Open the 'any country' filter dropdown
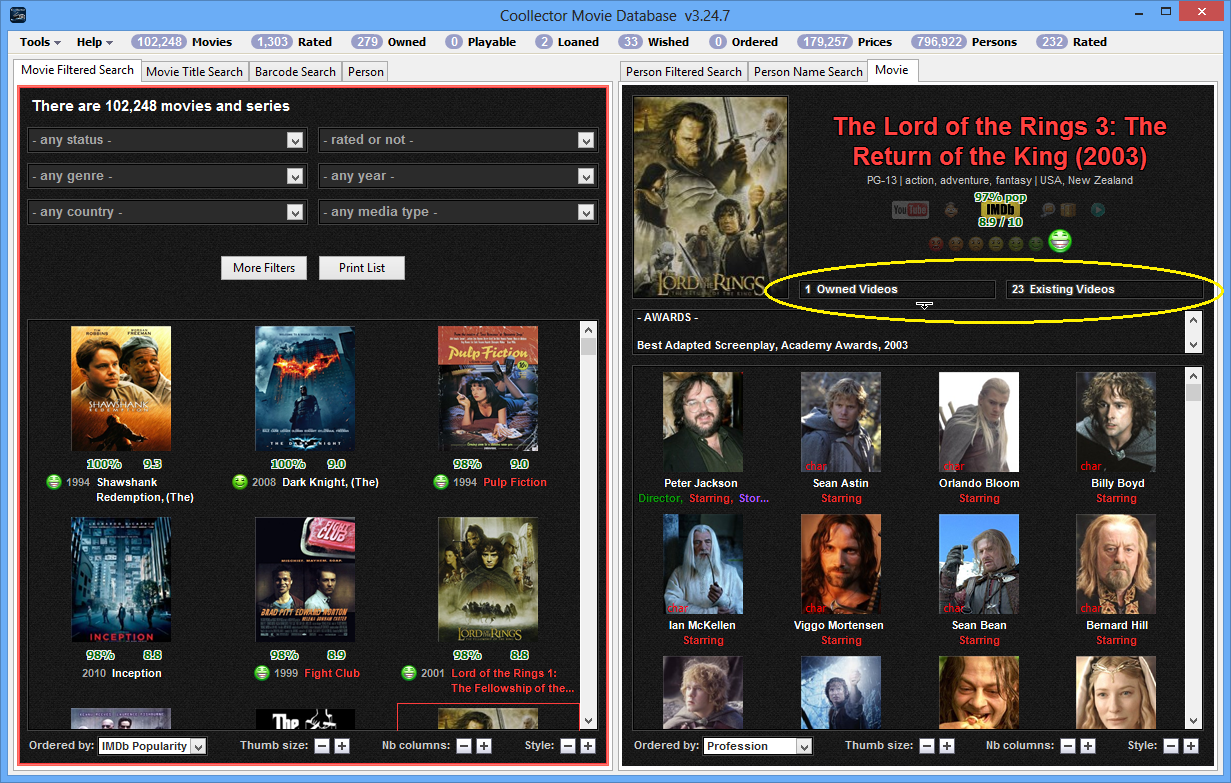 tap(167, 212)
